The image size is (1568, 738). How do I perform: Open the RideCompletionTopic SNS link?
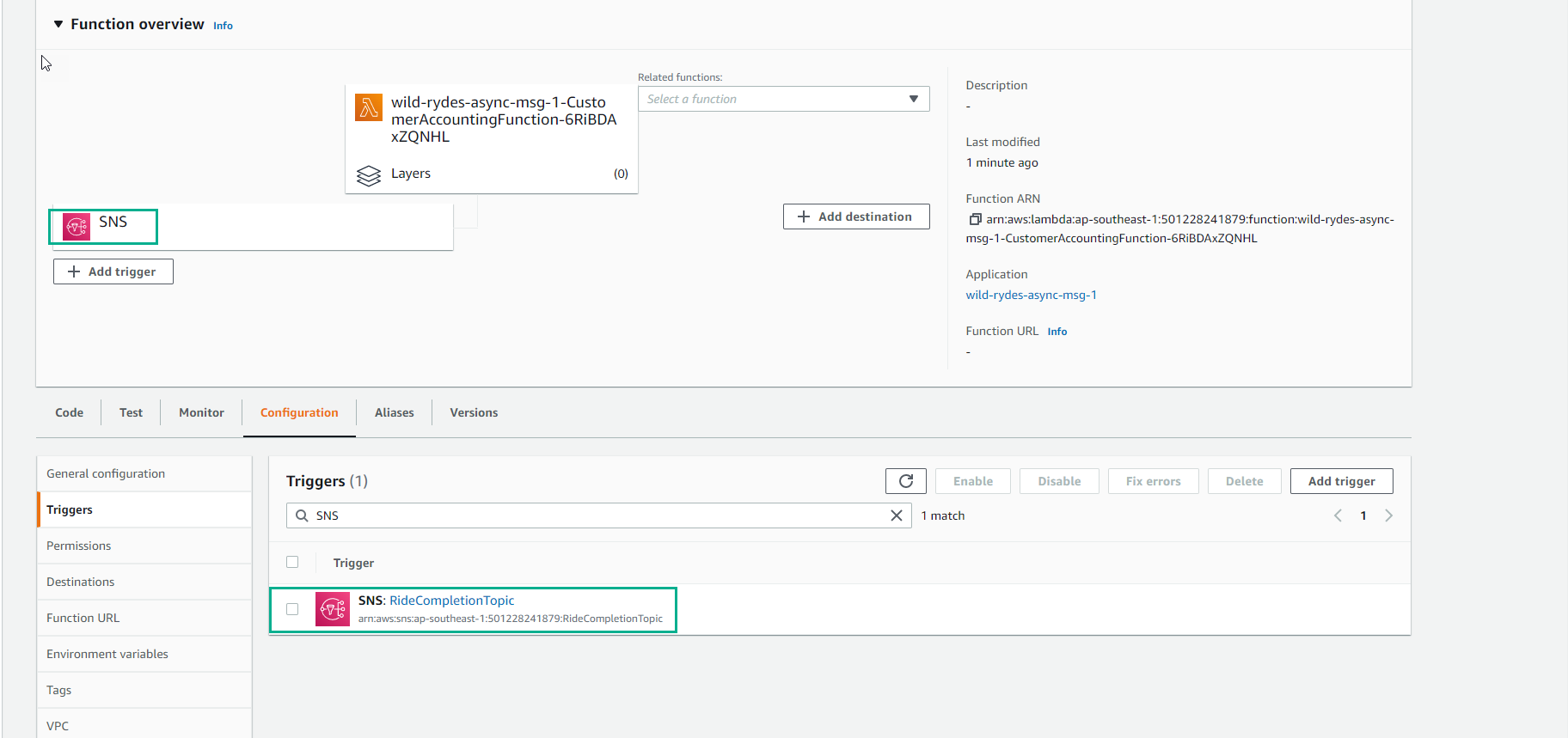pos(451,601)
